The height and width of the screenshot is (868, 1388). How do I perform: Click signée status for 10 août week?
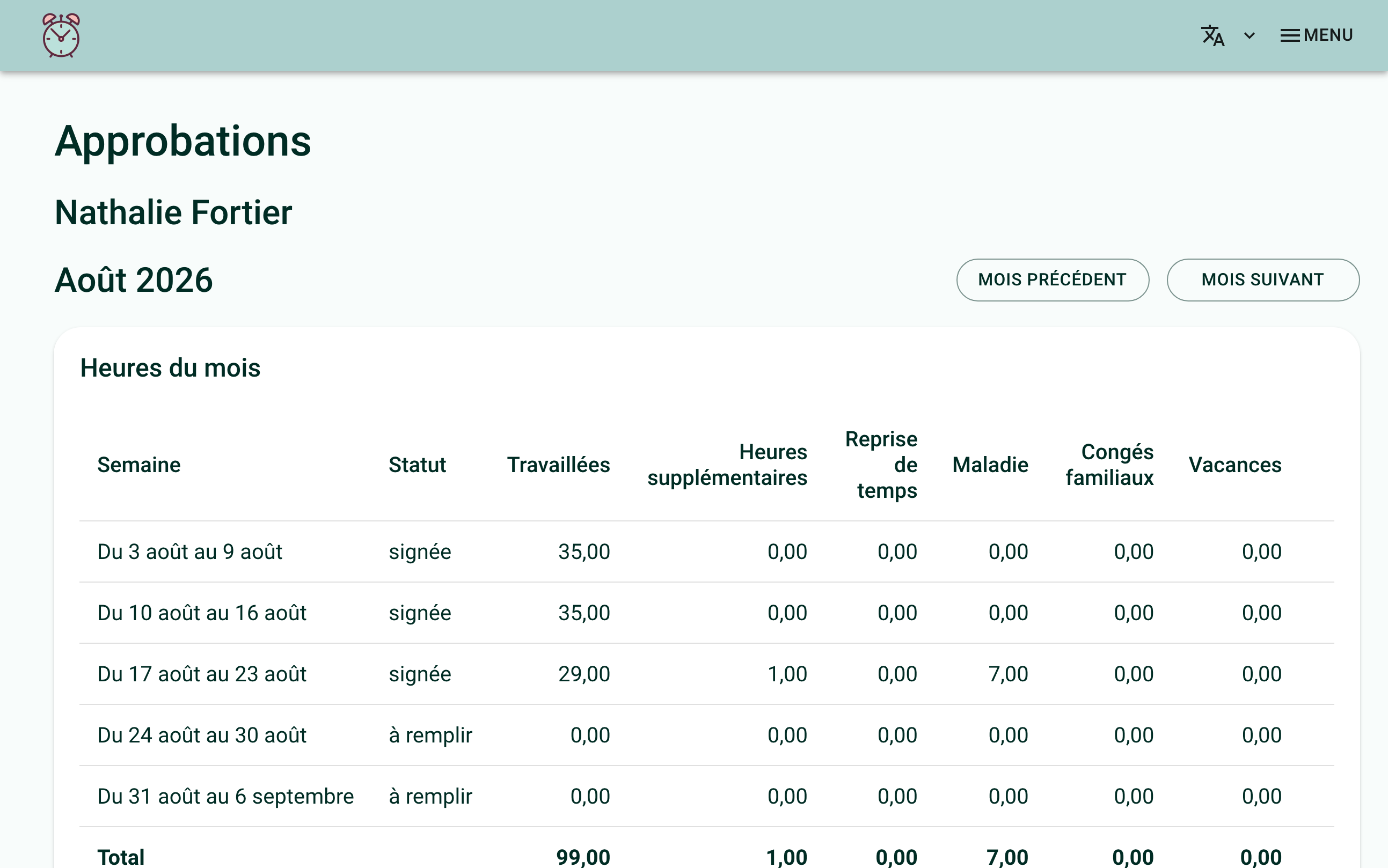click(420, 613)
